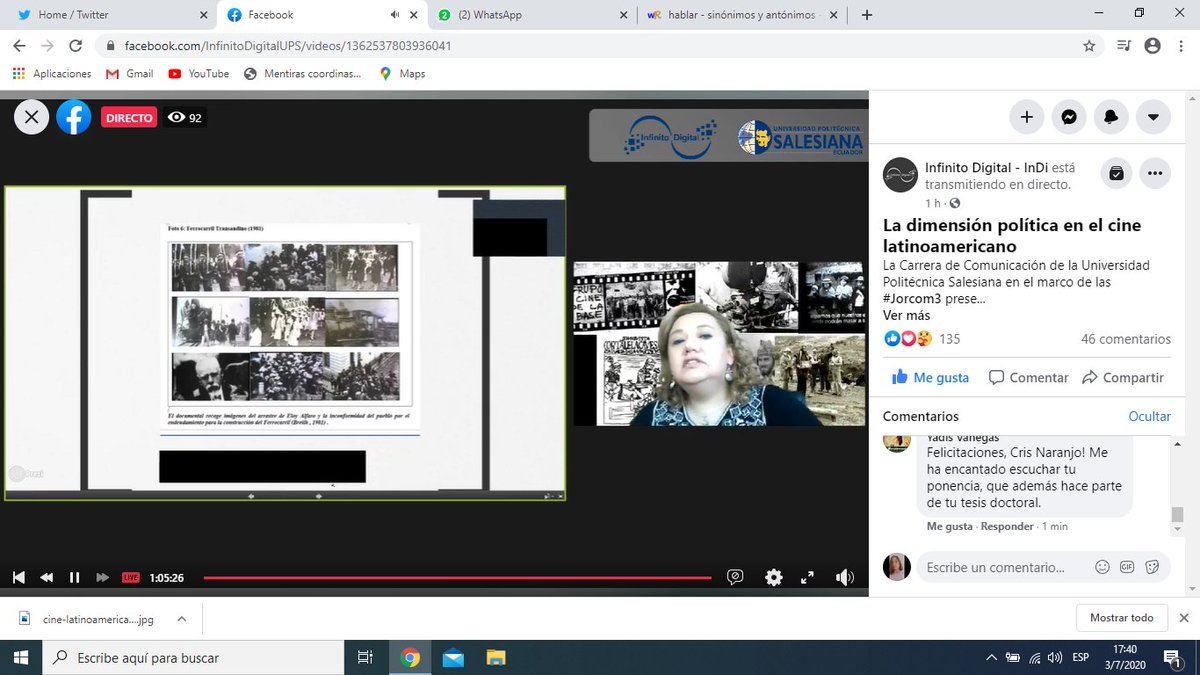Screen dimensions: 1200x675
Task: Open YouTube bookmark
Action: 198,73
